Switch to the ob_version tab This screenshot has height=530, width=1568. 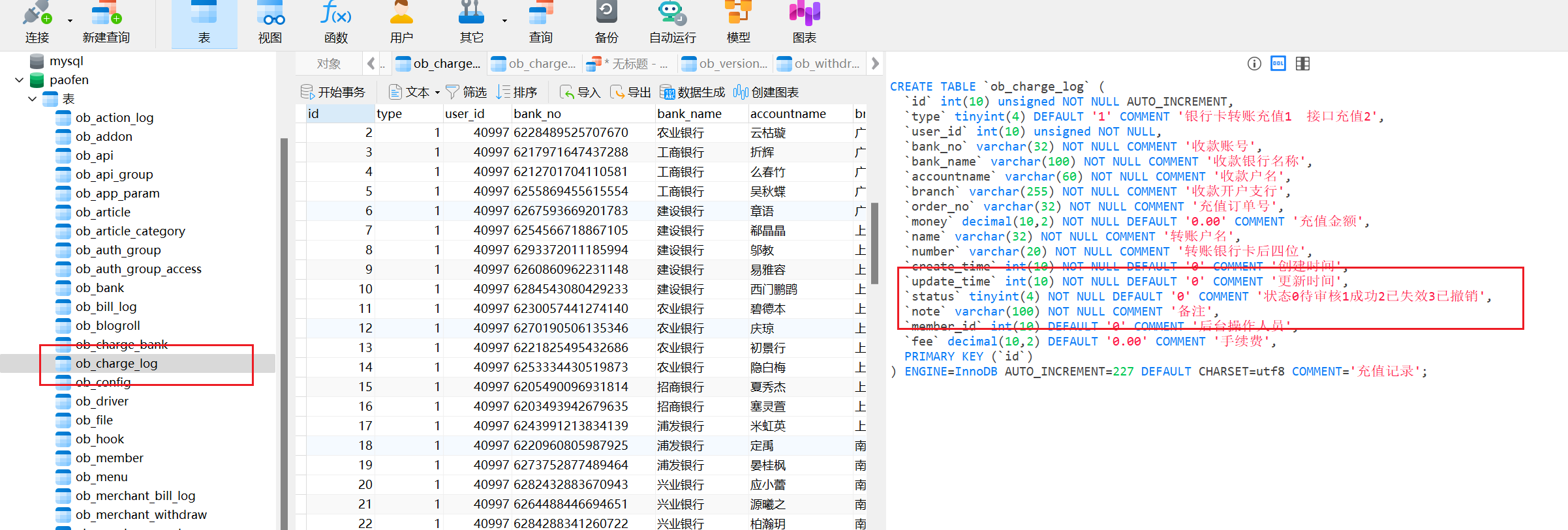click(x=726, y=63)
